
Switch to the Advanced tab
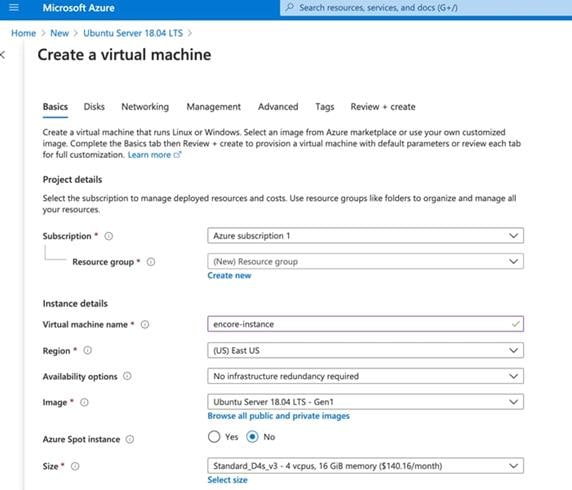[x=278, y=107]
